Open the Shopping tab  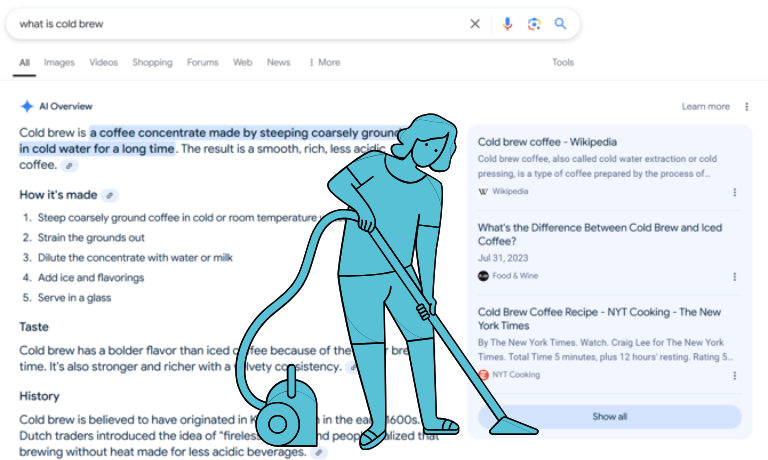coord(152,62)
